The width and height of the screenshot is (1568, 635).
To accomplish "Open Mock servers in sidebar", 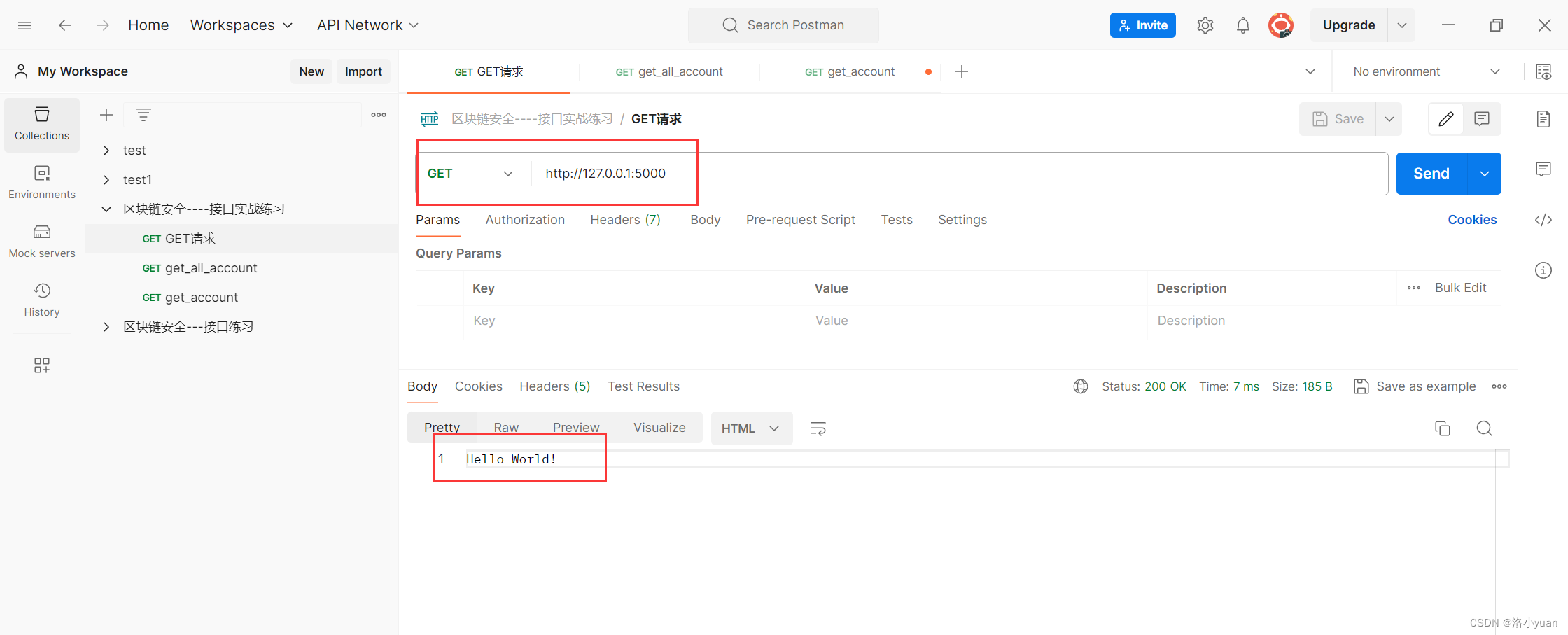I will coord(42,242).
